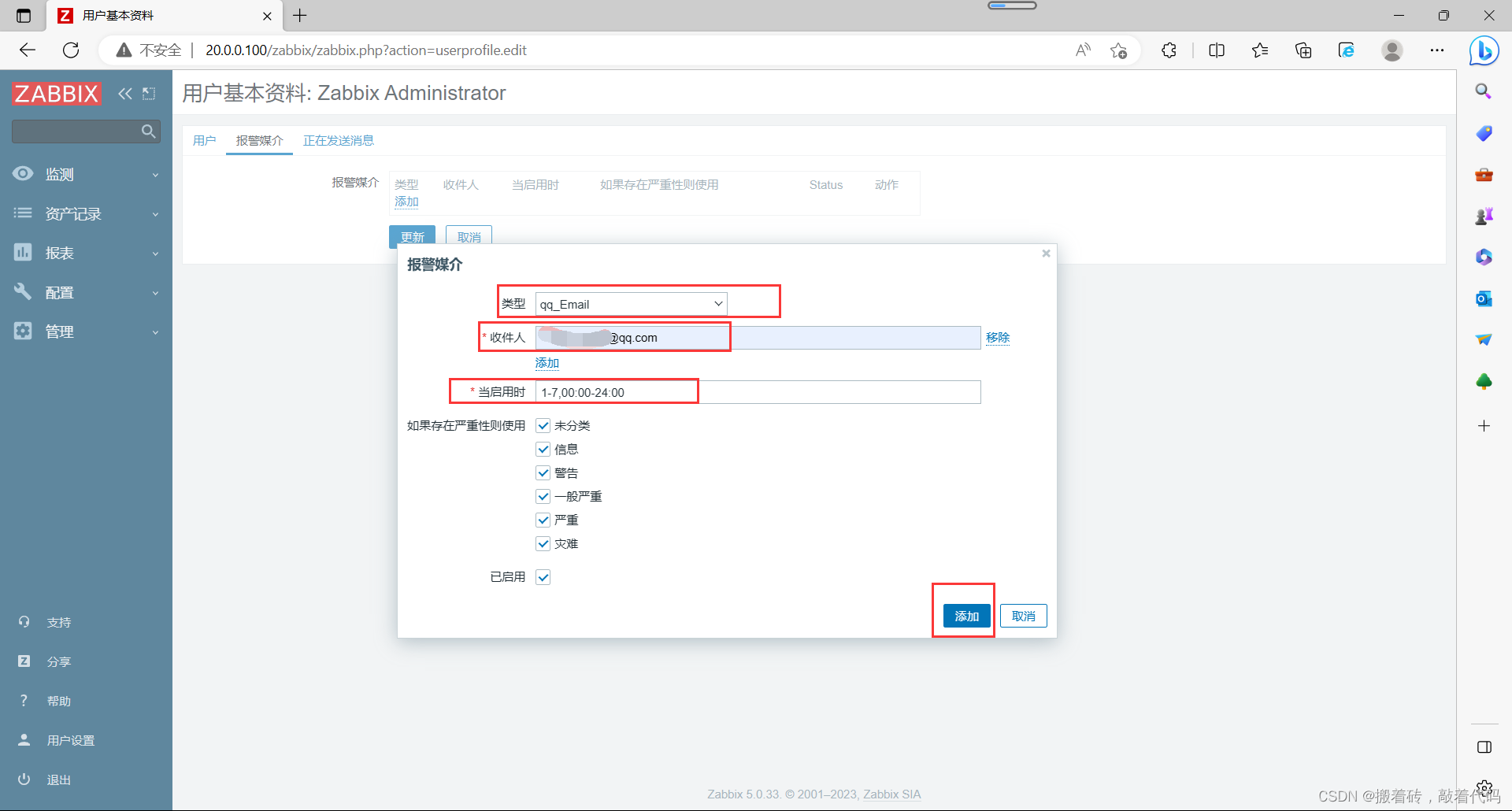1512x811 pixels.
Task: Click the 当启用时 time period field
Action: click(758, 392)
